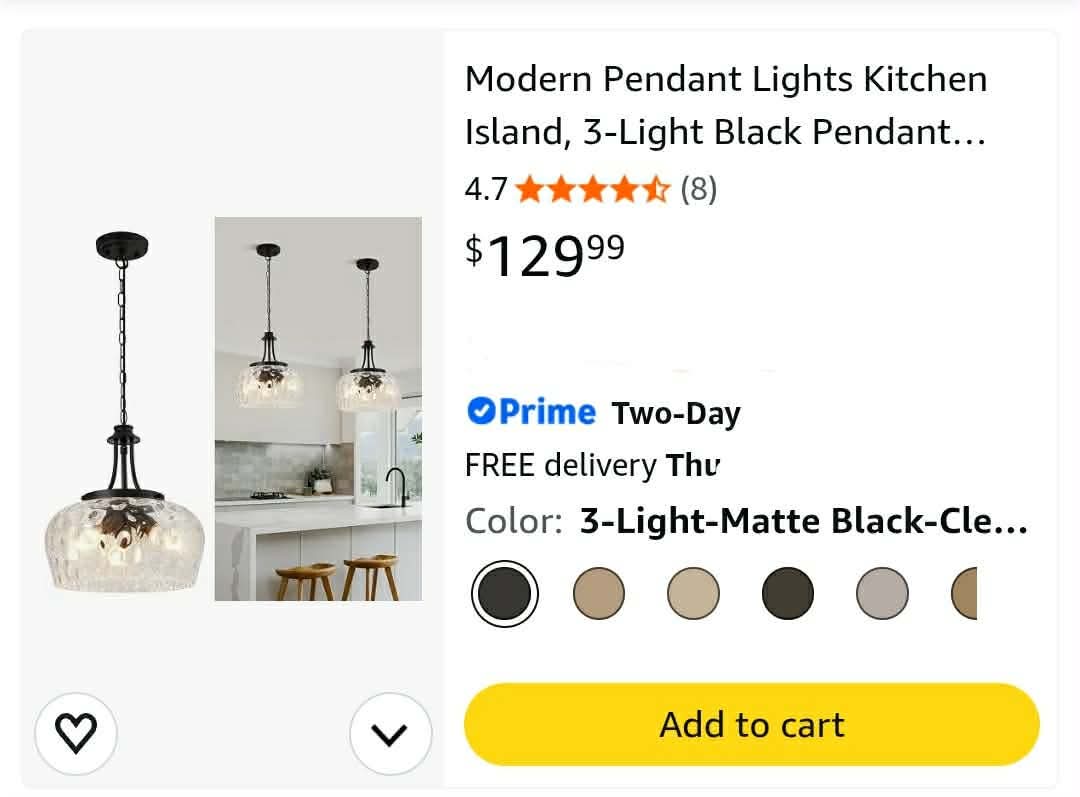
Task: Choose the tan brown color swatch
Action: (599, 594)
